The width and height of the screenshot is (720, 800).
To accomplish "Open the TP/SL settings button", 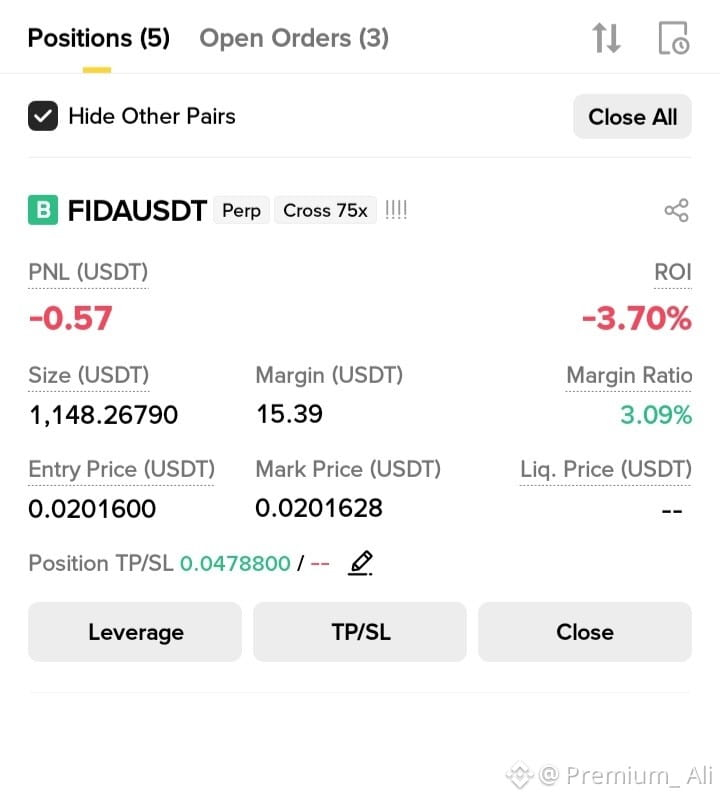I will click(x=360, y=632).
